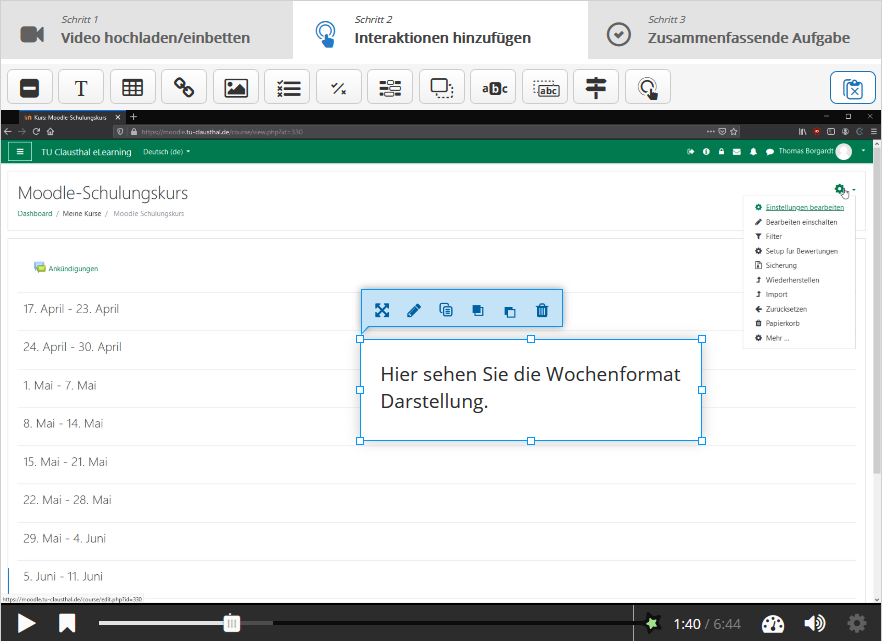
Task: Delete the text box with trash icon
Action: pyautogui.click(x=542, y=310)
